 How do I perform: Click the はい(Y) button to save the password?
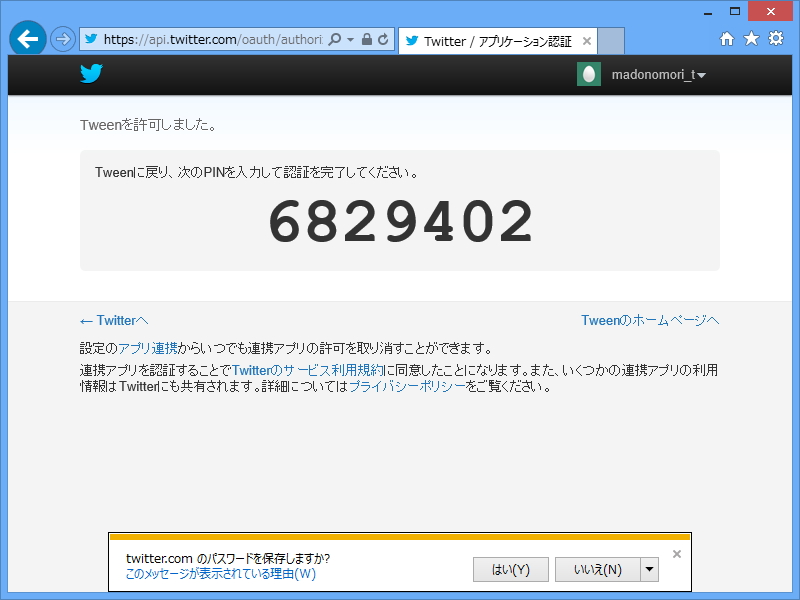pyautogui.click(x=511, y=569)
